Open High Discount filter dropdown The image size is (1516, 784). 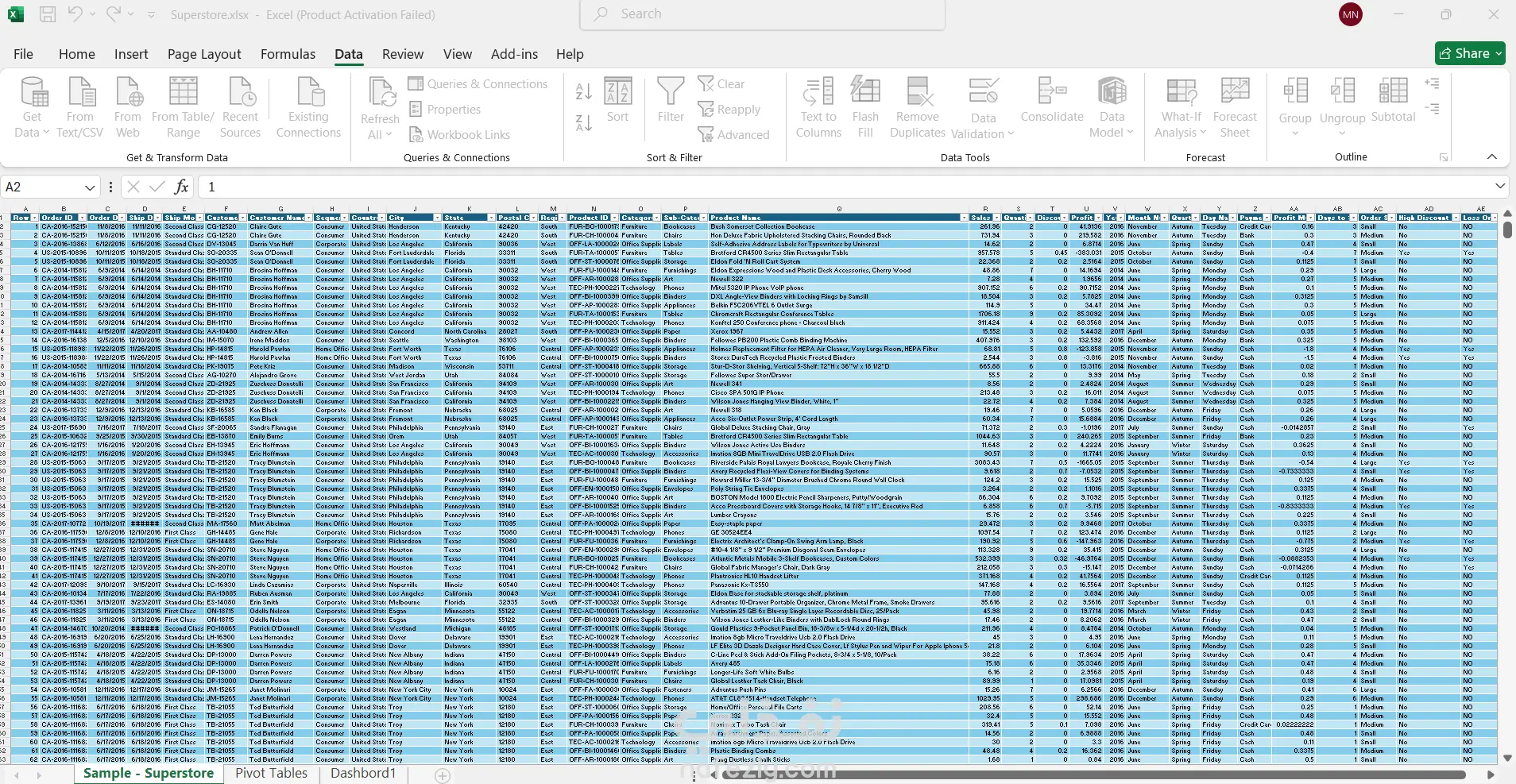click(x=1456, y=218)
